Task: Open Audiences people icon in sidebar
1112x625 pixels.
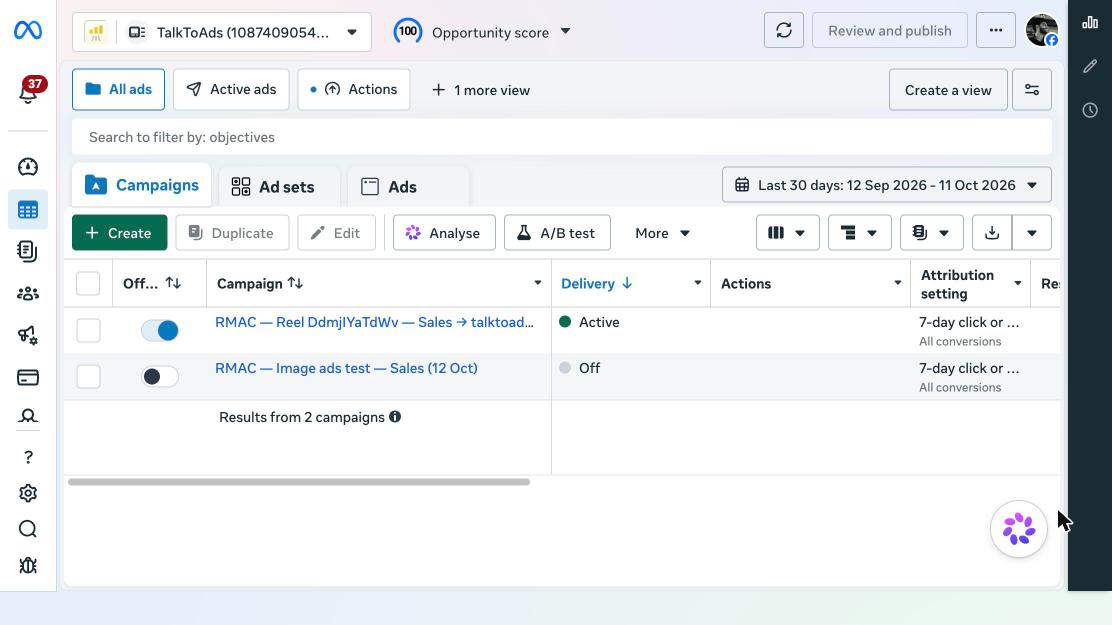Action: (x=28, y=293)
